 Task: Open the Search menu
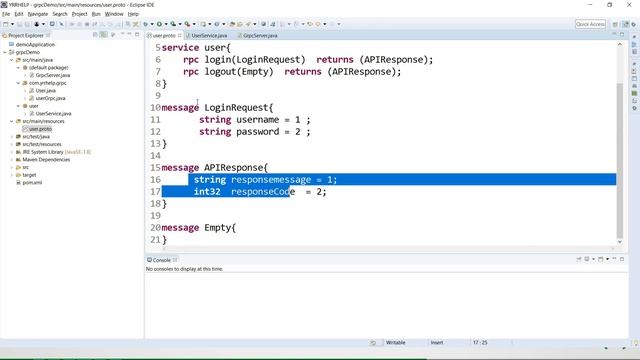pos(60,14)
